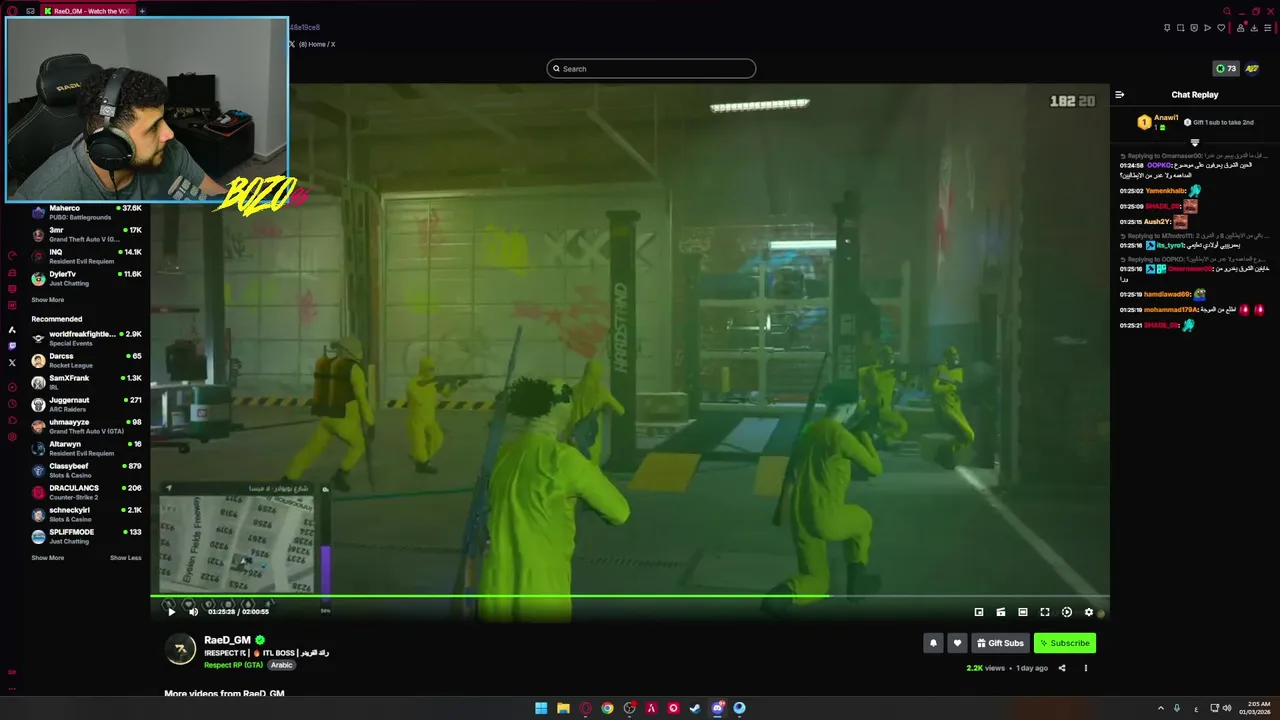The height and width of the screenshot is (720, 1280).
Task: Open RaeD_GM channel avatar
Action: pyautogui.click(x=180, y=649)
